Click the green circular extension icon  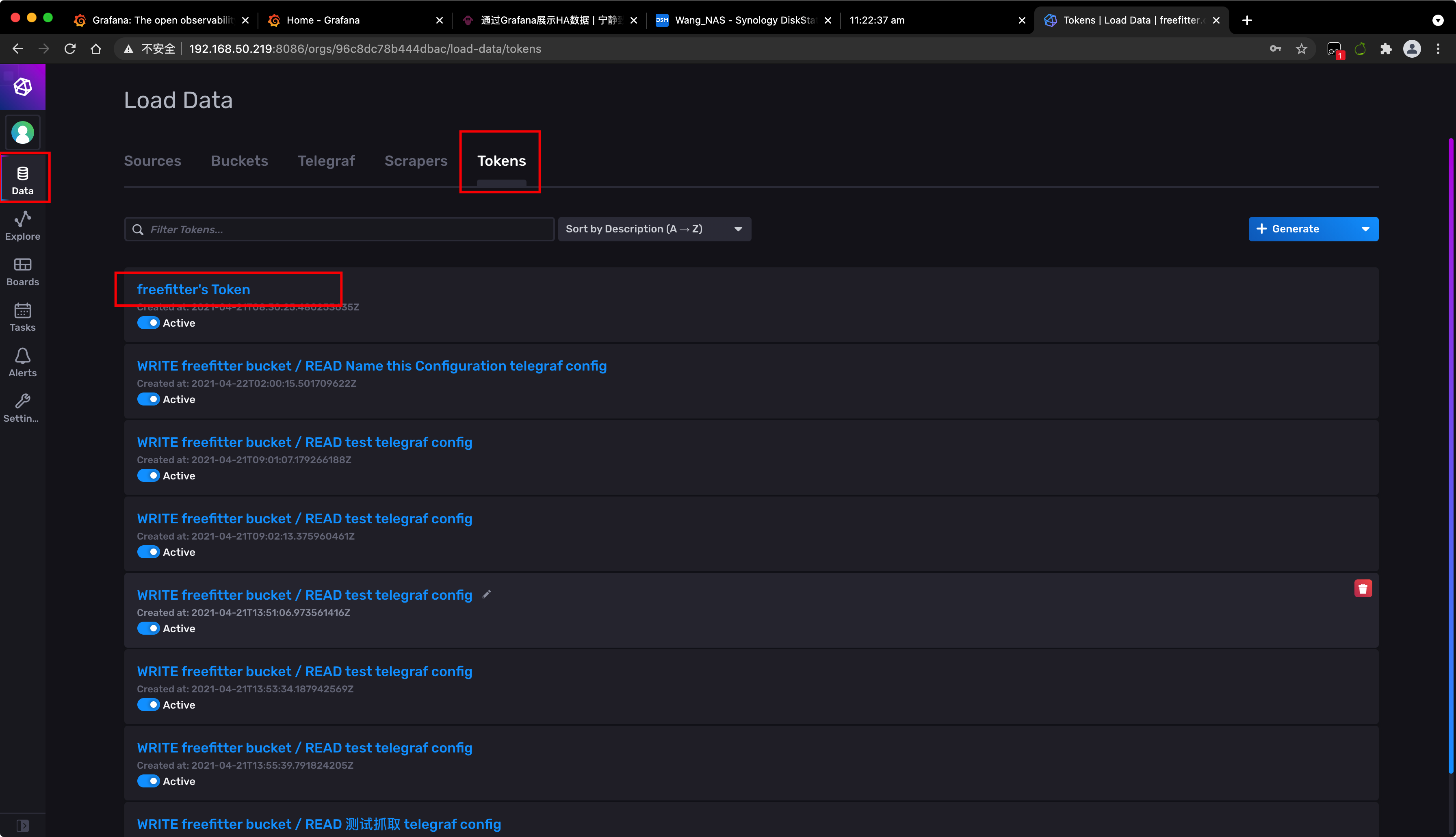[1360, 49]
